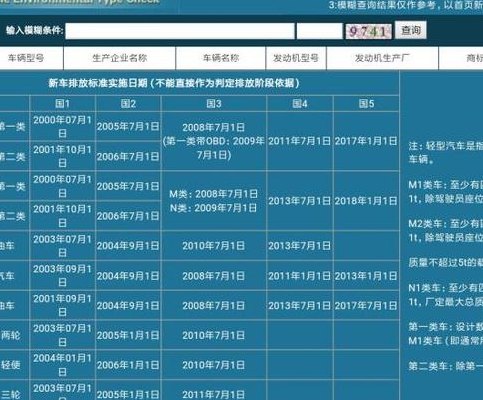Click the 2013年1月1日 cell
The image size is (483, 400).
[366, 276]
